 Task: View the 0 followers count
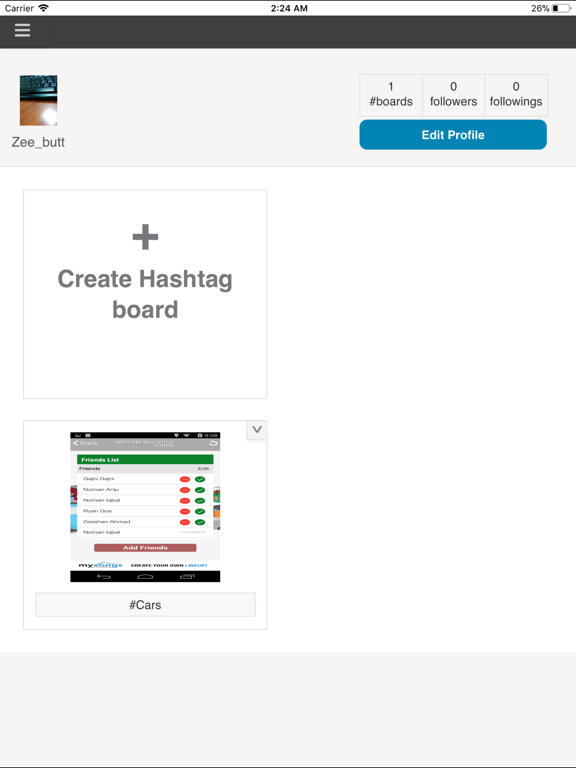[x=454, y=95]
